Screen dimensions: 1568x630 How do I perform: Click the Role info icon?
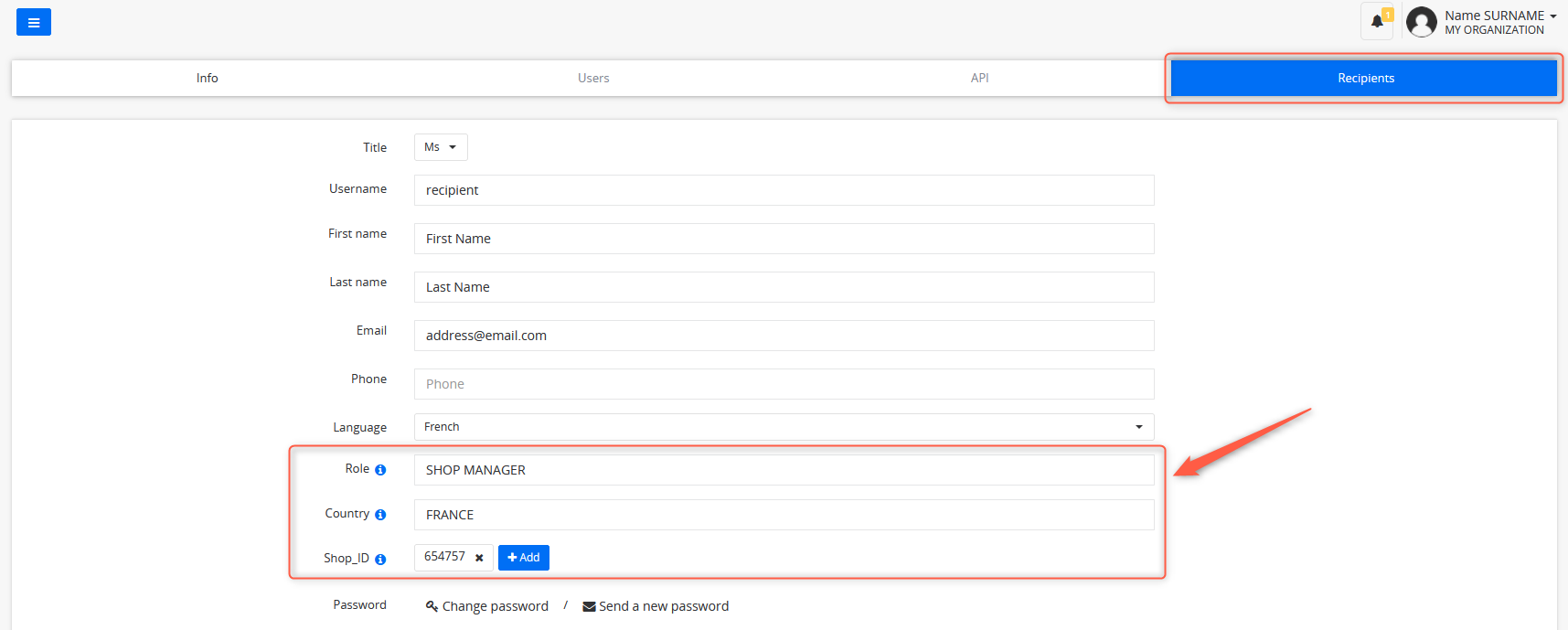point(380,470)
